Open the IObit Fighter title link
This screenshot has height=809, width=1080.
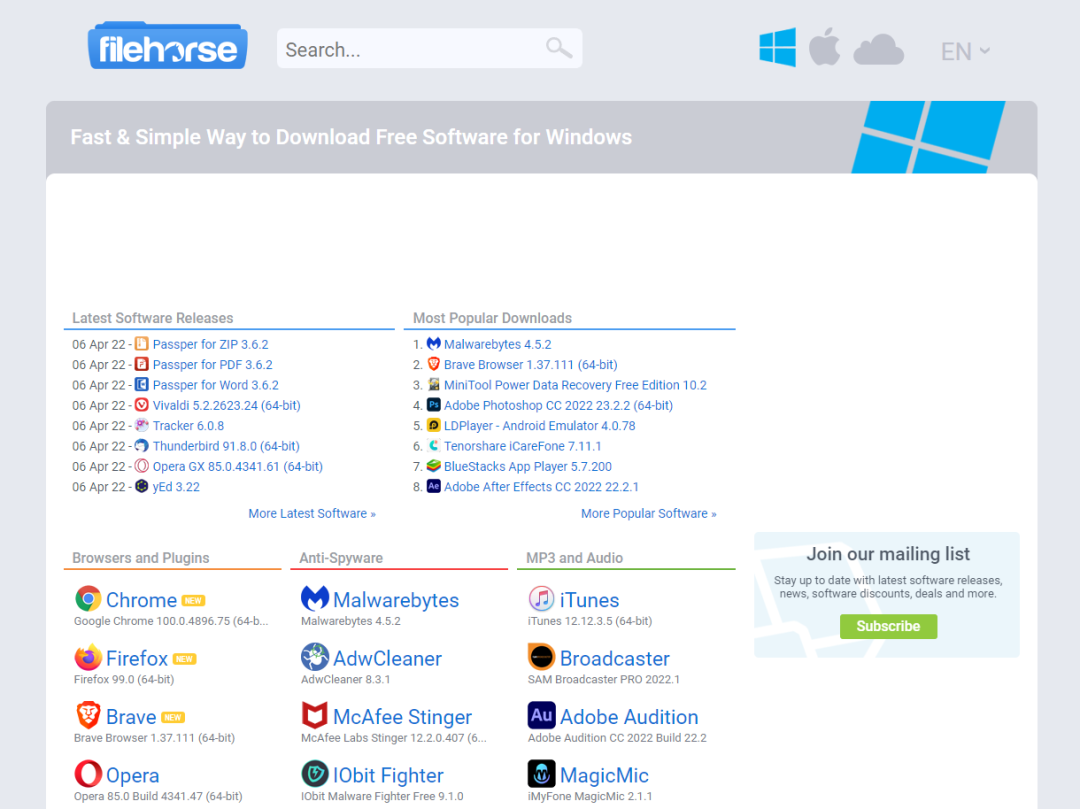coord(388,775)
